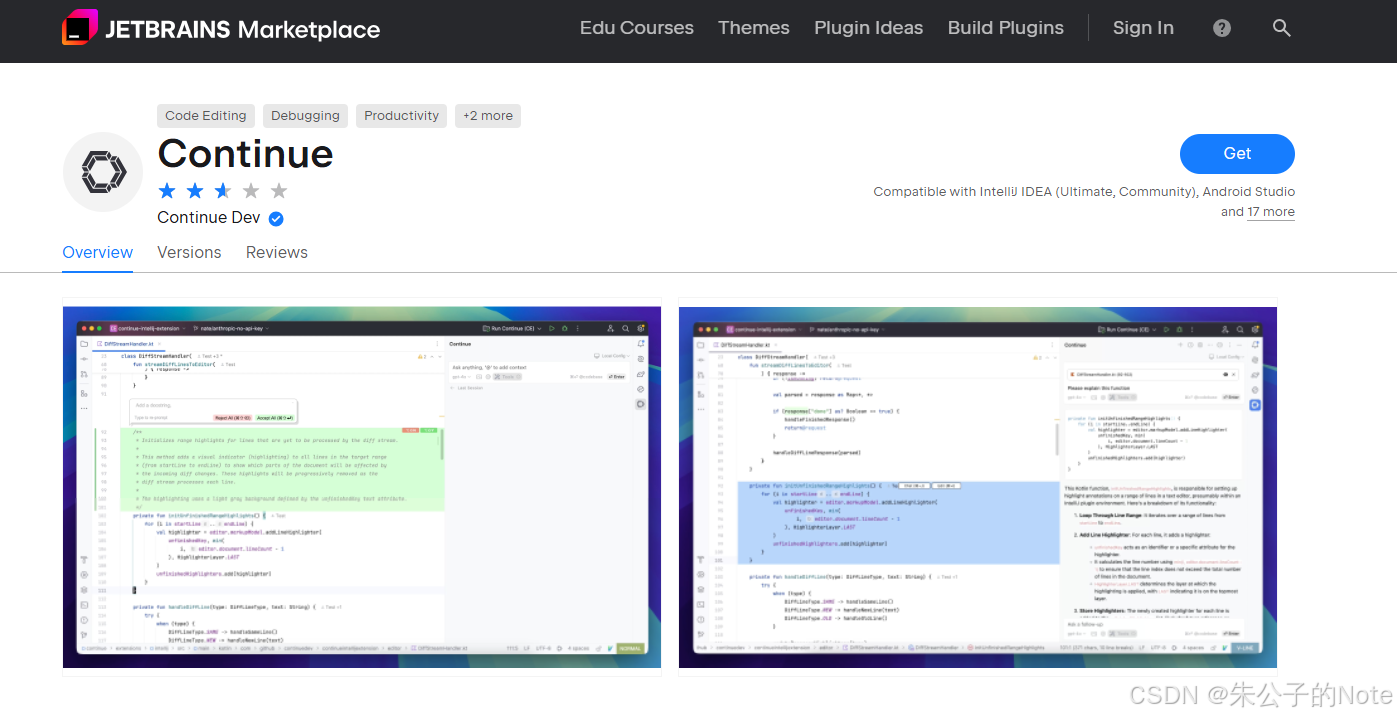Switch to the Reviews tab
The width and height of the screenshot is (1397, 718).
pos(277,253)
